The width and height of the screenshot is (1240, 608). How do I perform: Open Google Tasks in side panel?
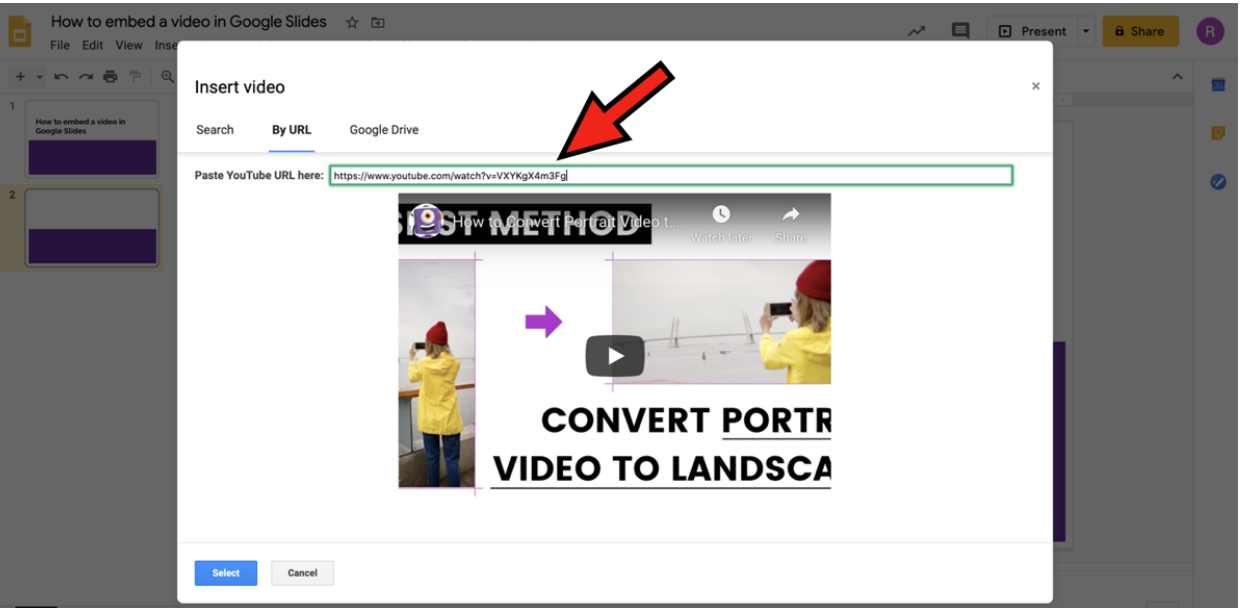(x=1218, y=182)
